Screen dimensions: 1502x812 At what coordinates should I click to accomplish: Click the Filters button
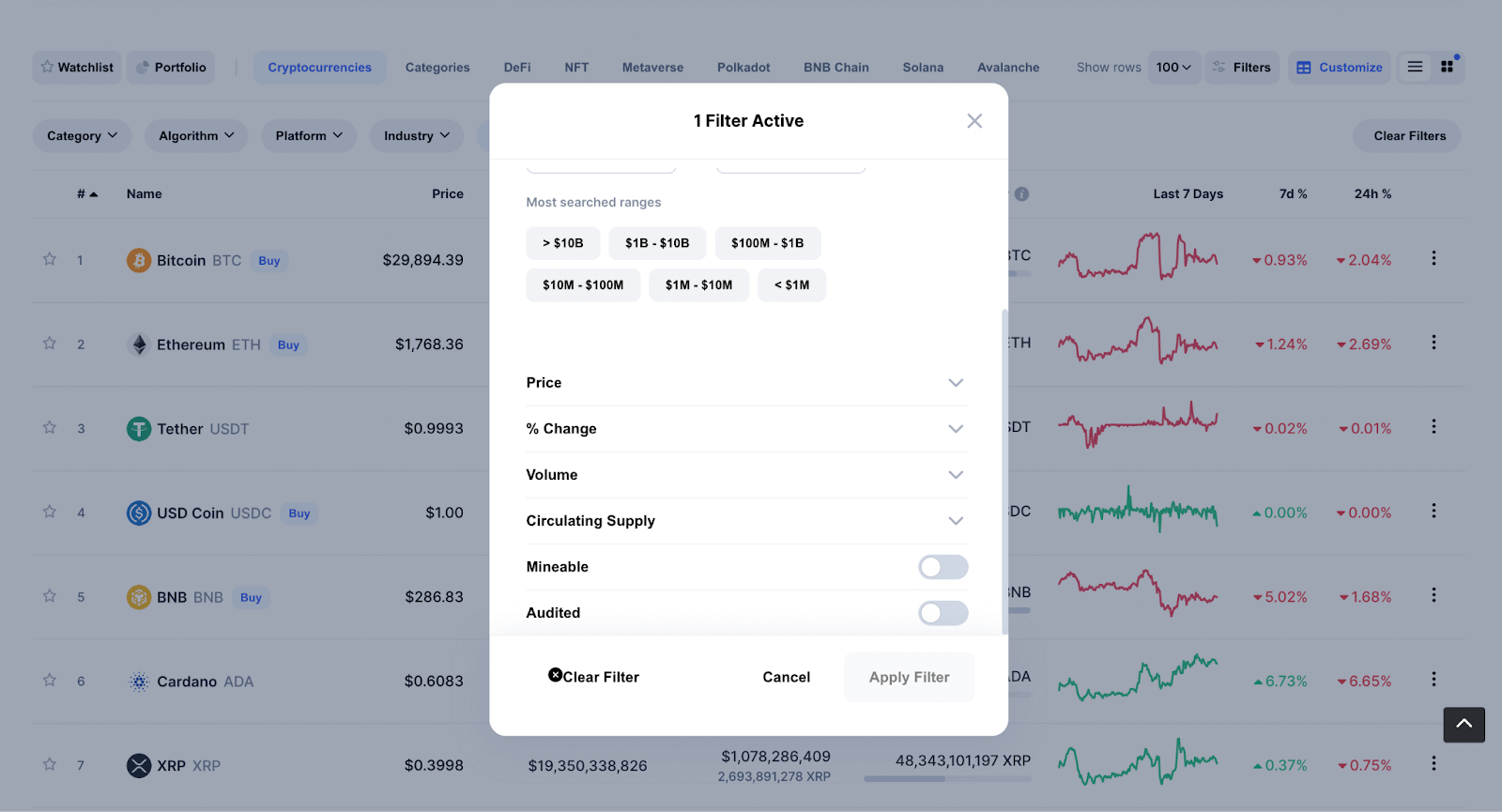coord(1242,68)
